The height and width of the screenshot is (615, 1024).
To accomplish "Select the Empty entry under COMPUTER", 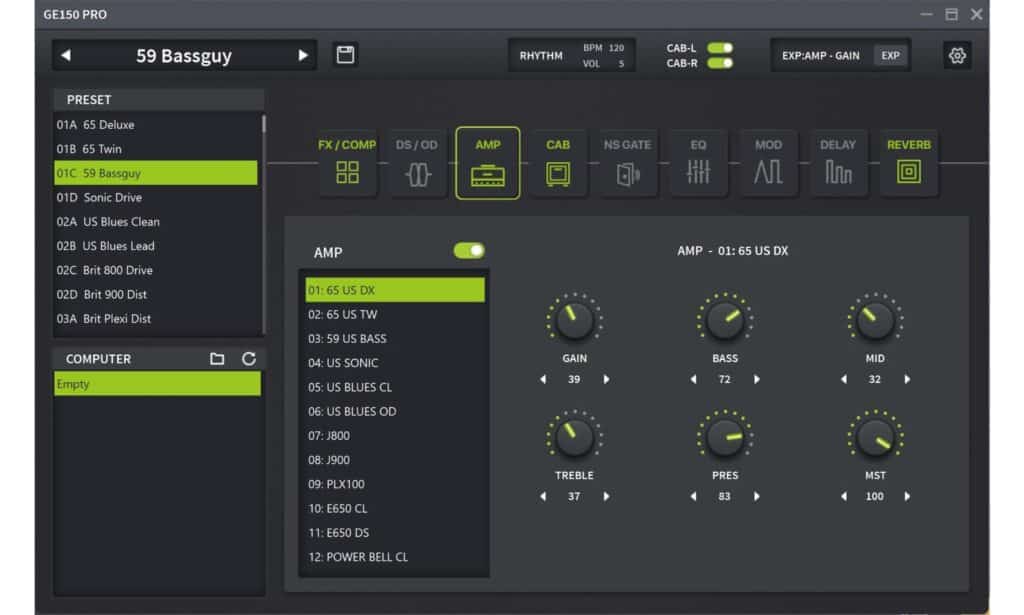I will click(157, 384).
